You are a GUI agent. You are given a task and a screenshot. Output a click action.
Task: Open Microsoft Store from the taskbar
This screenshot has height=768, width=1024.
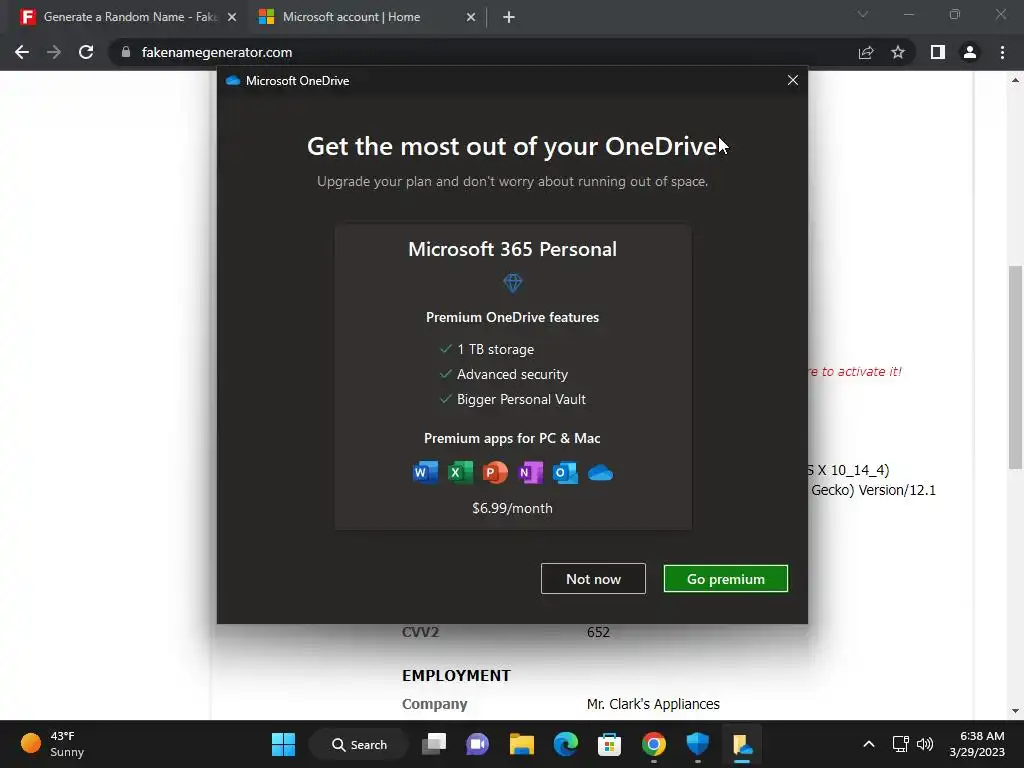click(x=609, y=744)
